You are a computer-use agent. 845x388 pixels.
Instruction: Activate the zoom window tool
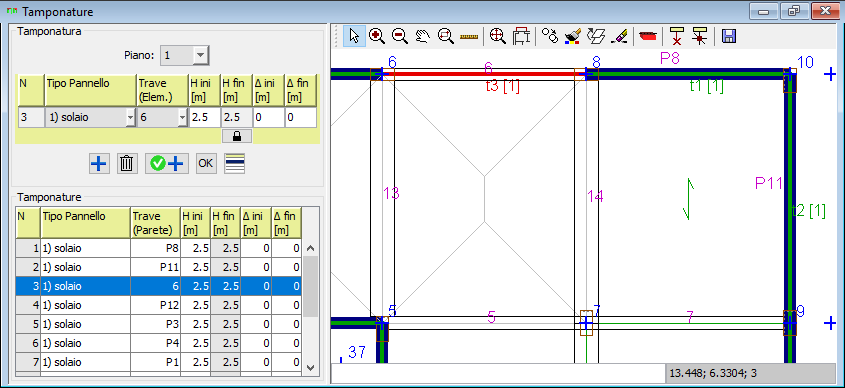(x=446, y=36)
